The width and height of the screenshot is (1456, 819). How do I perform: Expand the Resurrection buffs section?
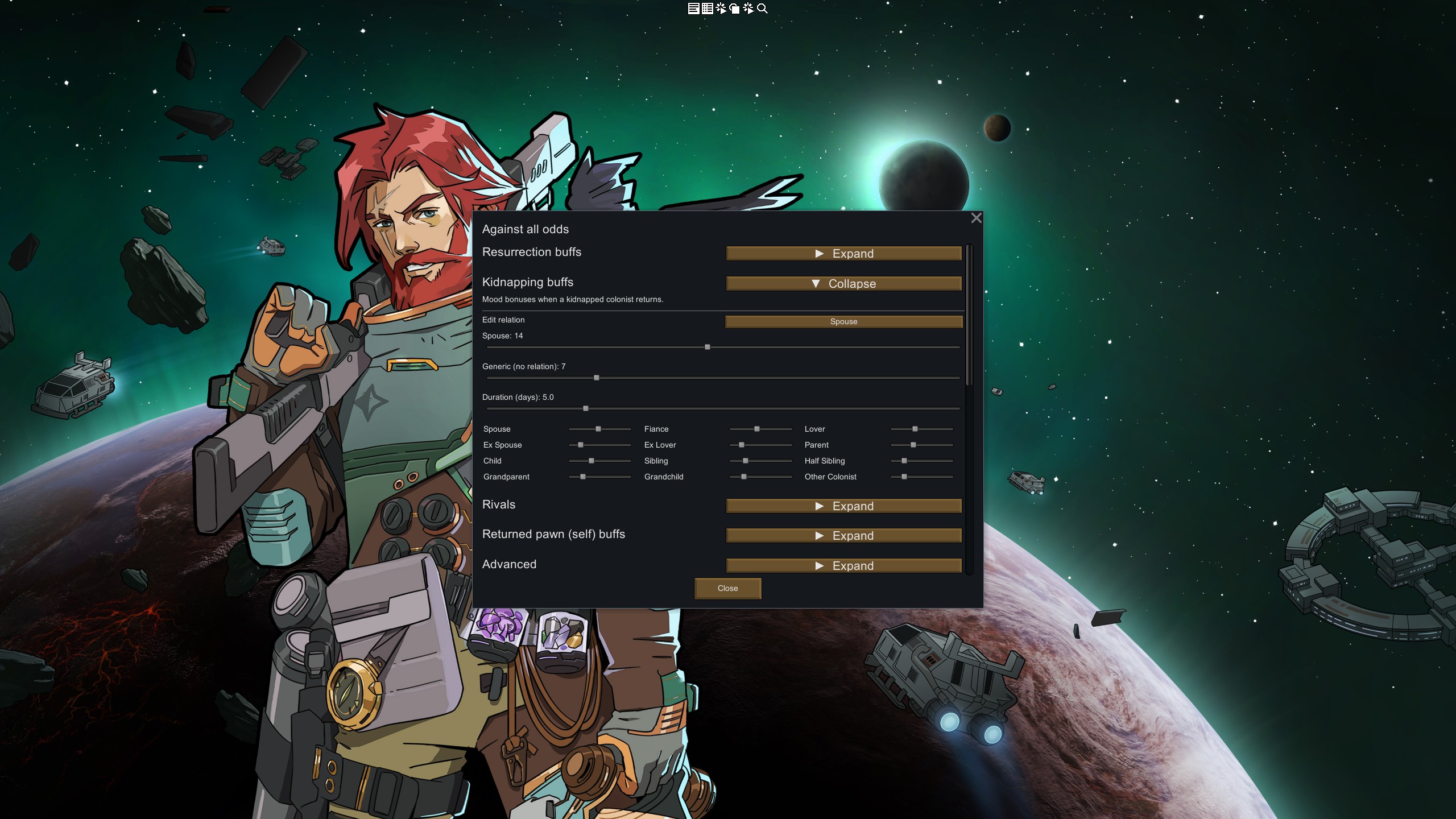tap(844, 254)
